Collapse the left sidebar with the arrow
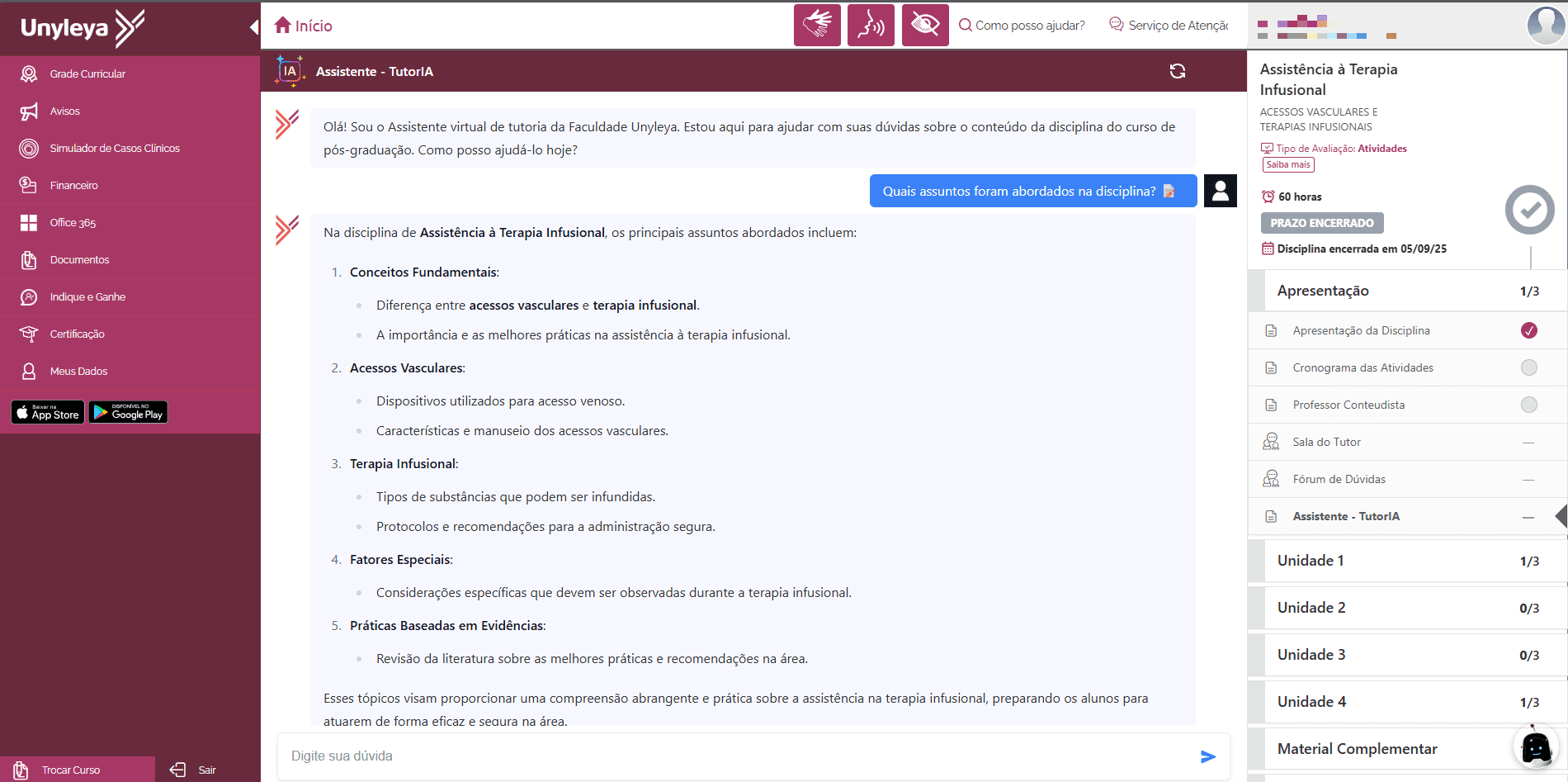This screenshot has width=1568, height=782. [254, 27]
